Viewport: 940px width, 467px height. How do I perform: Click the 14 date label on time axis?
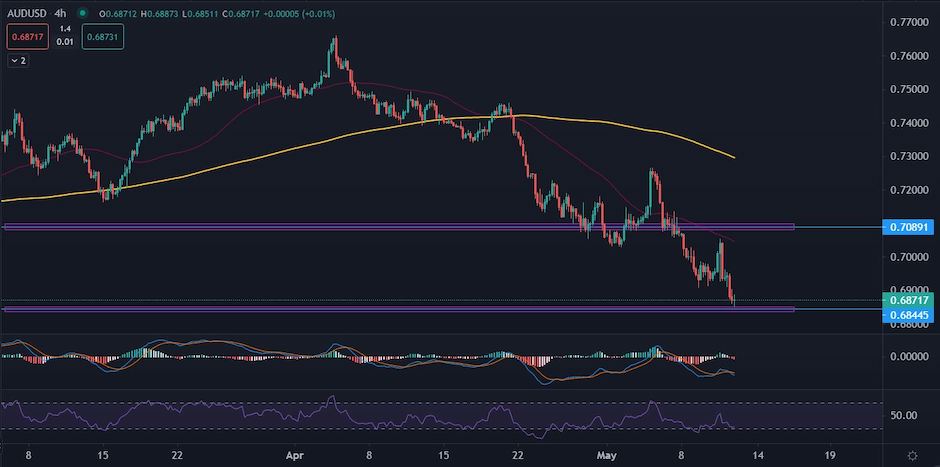point(757,455)
